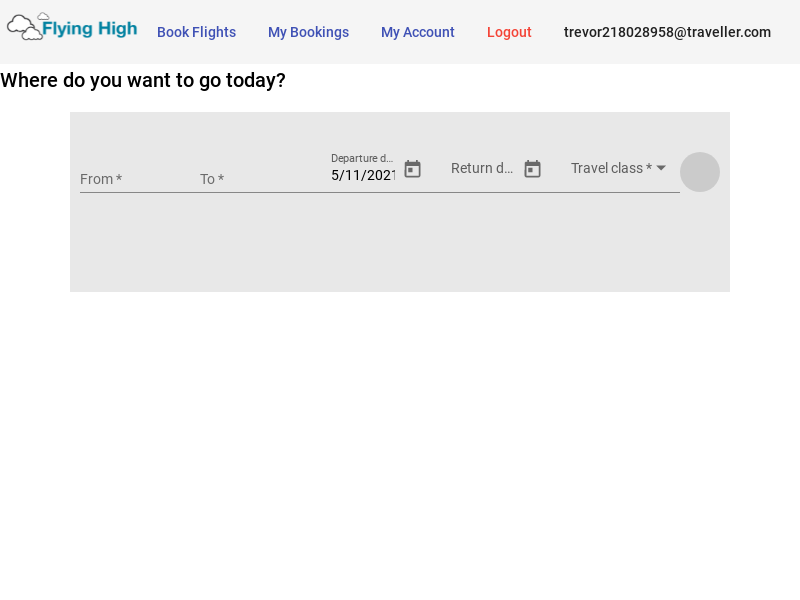The width and height of the screenshot is (800, 600).
Task: Click the Return date field
Action: 482,168
